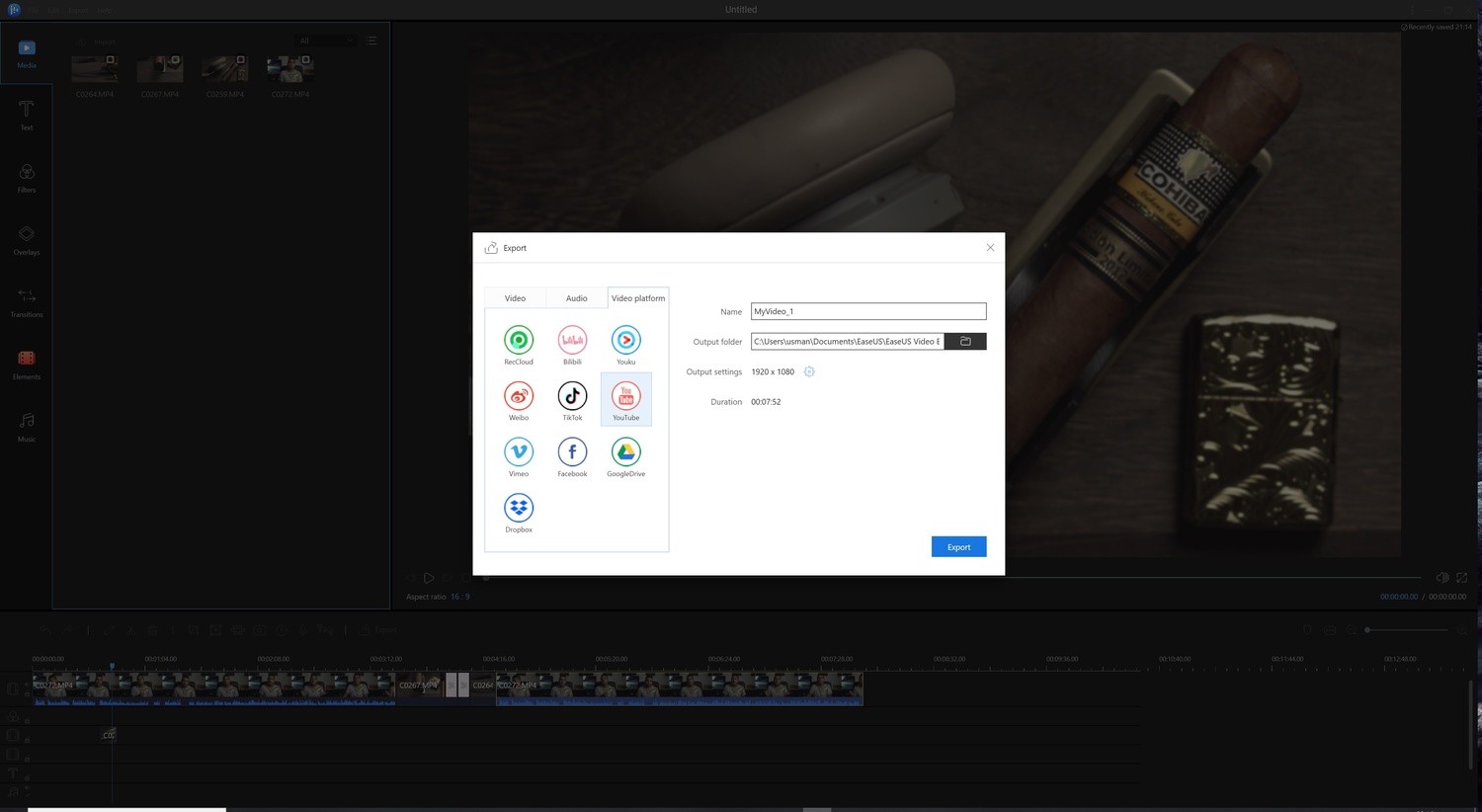Open the Help menu

(x=105, y=10)
